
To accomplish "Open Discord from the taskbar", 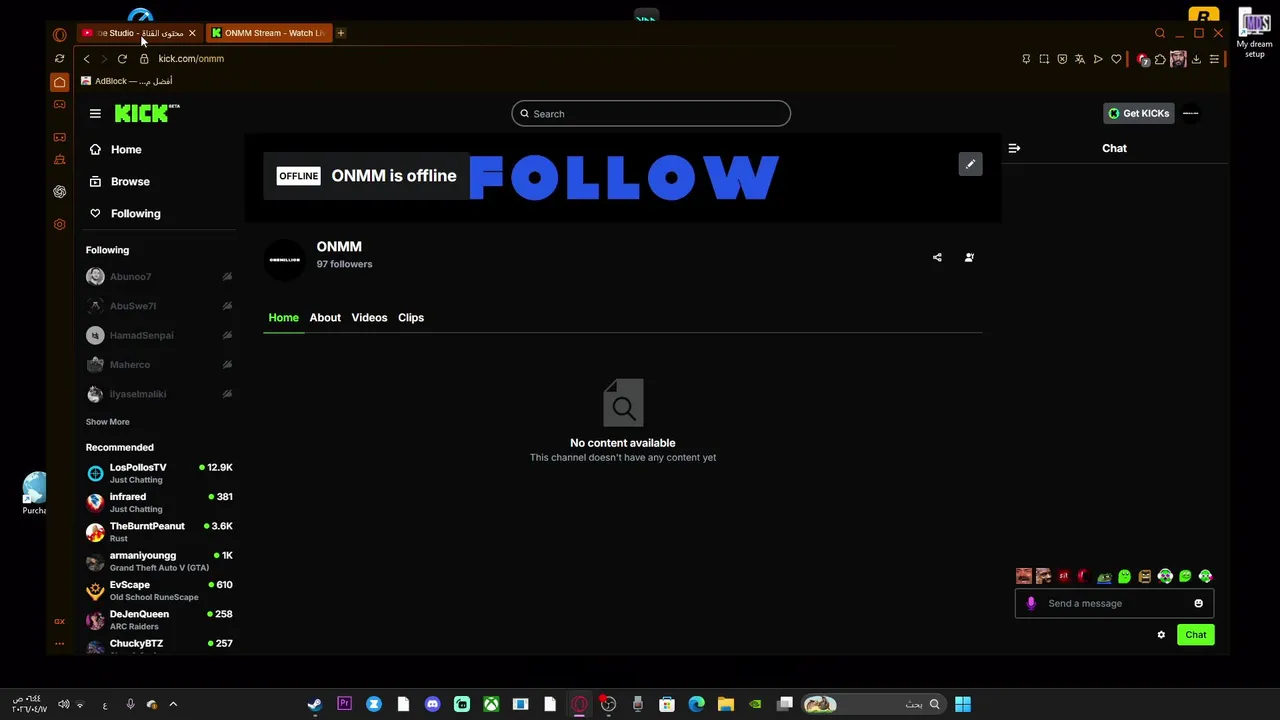I will pyautogui.click(x=432, y=704).
